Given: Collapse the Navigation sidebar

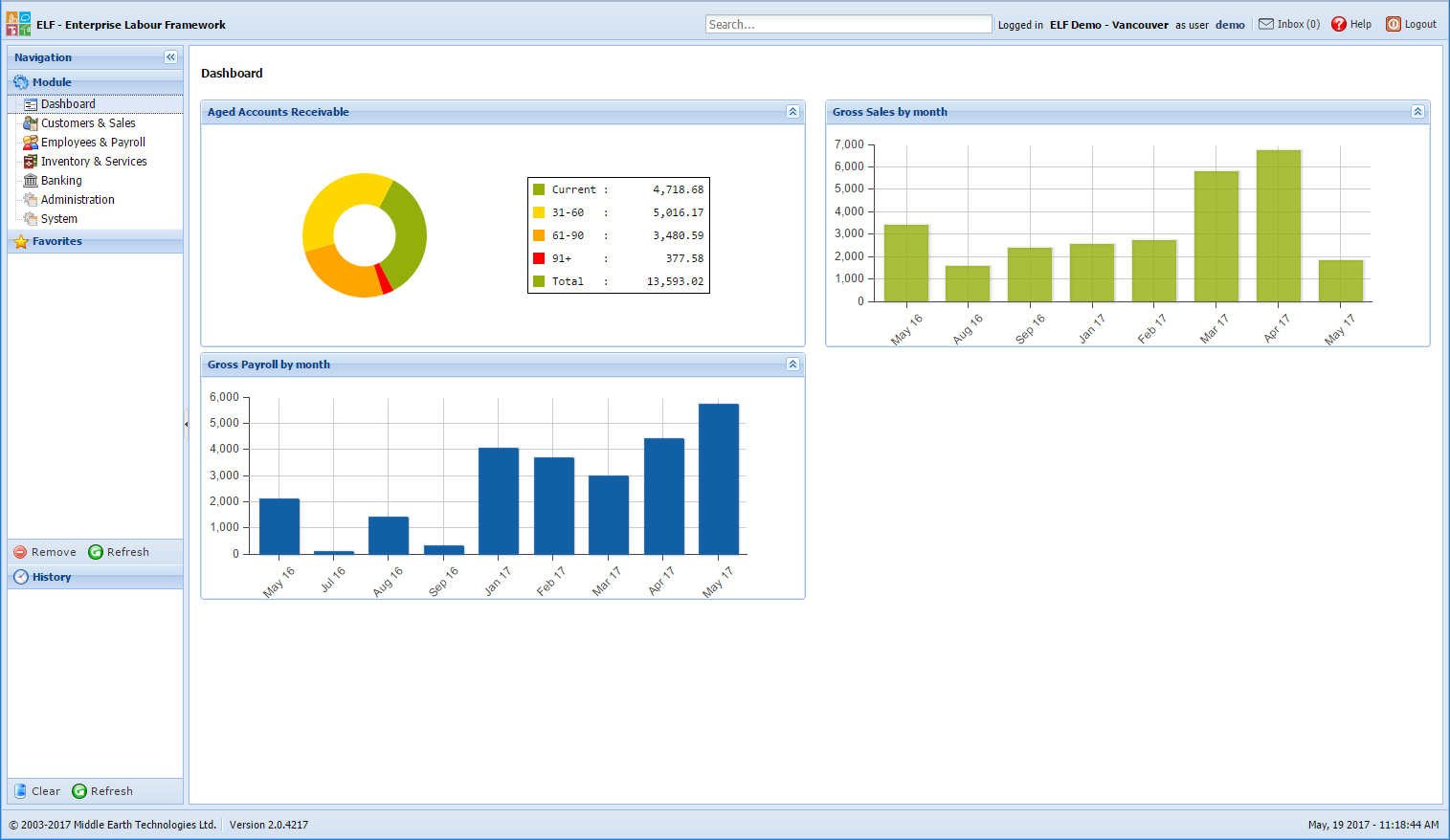Looking at the screenshot, I should [170, 56].
